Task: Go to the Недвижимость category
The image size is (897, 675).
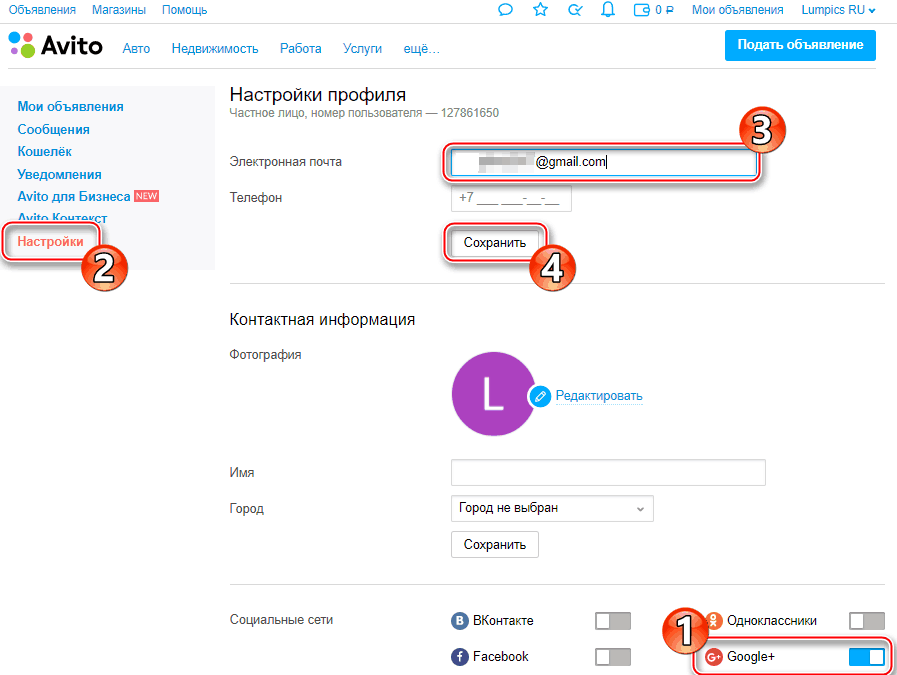Action: [x=215, y=48]
